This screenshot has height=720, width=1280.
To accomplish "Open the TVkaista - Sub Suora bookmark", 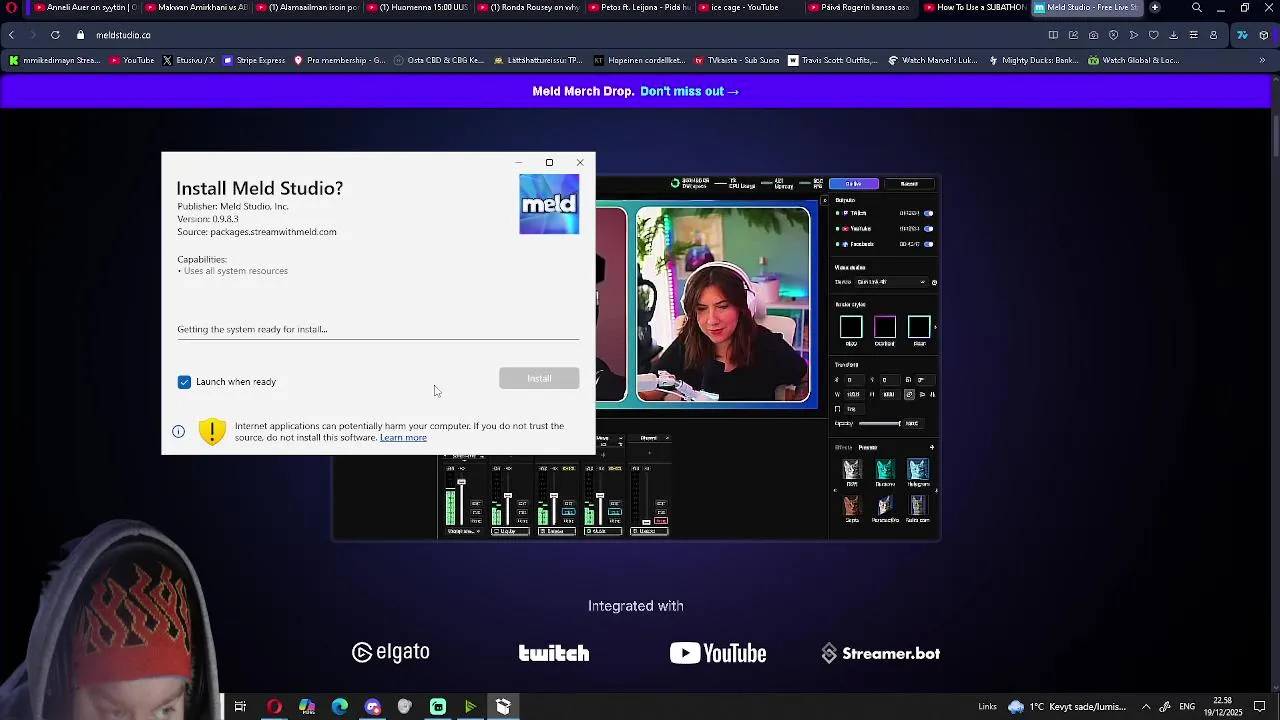I will point(736,60).
